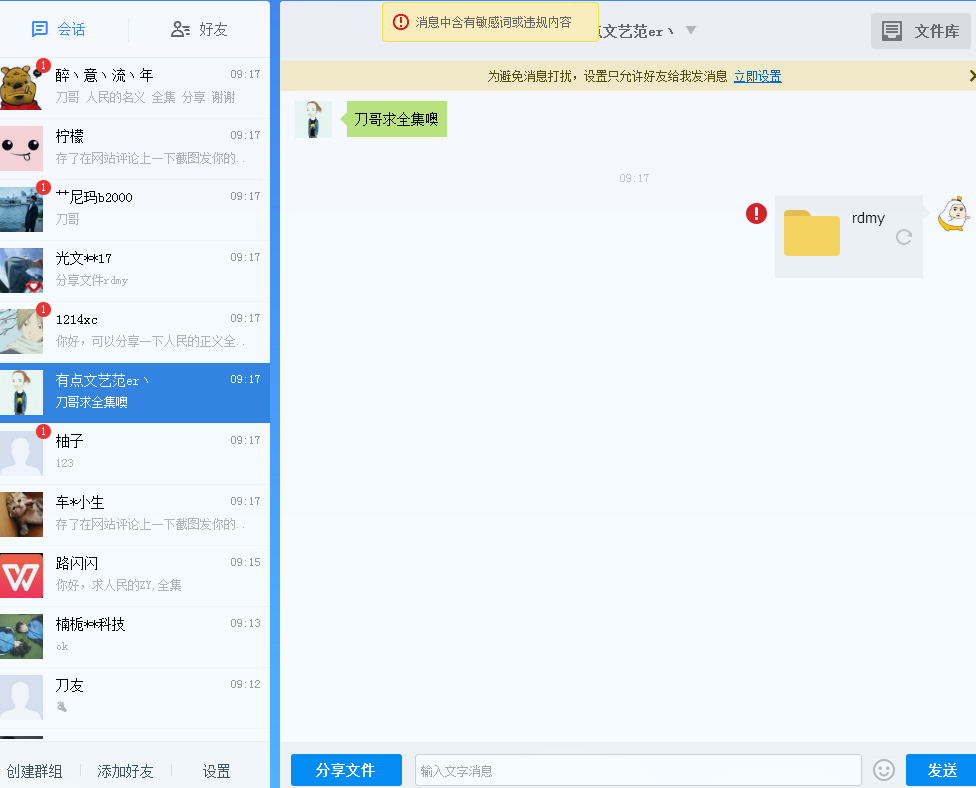Click the 立即设置 link
This screenshot has height=788, width=976.
757,76
